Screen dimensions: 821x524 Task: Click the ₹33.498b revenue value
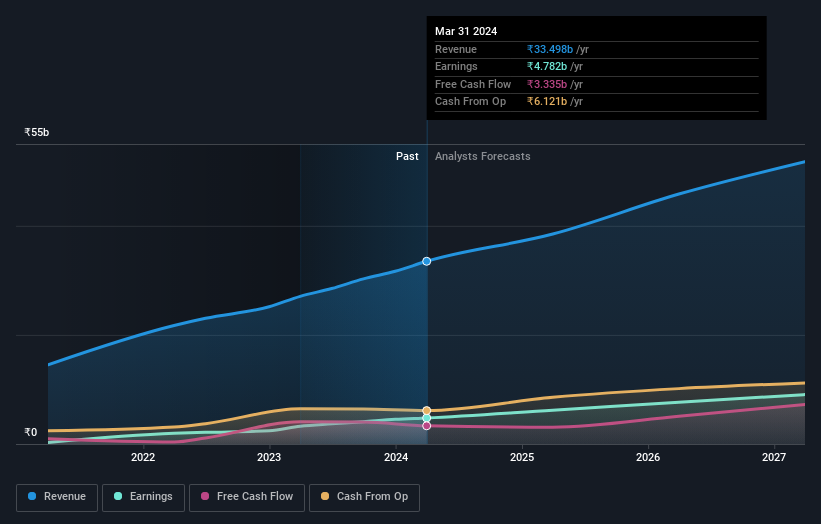[x=550, y=49]
